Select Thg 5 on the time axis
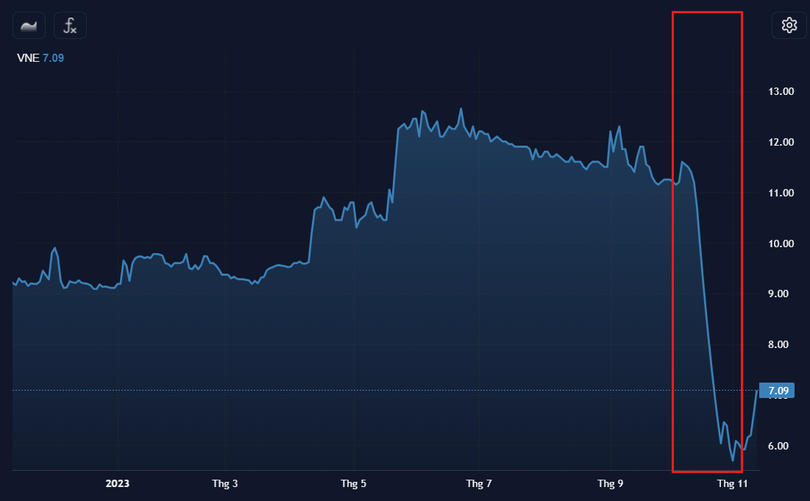810x501 pixels. pyautogui.click(x=353, y=484)
